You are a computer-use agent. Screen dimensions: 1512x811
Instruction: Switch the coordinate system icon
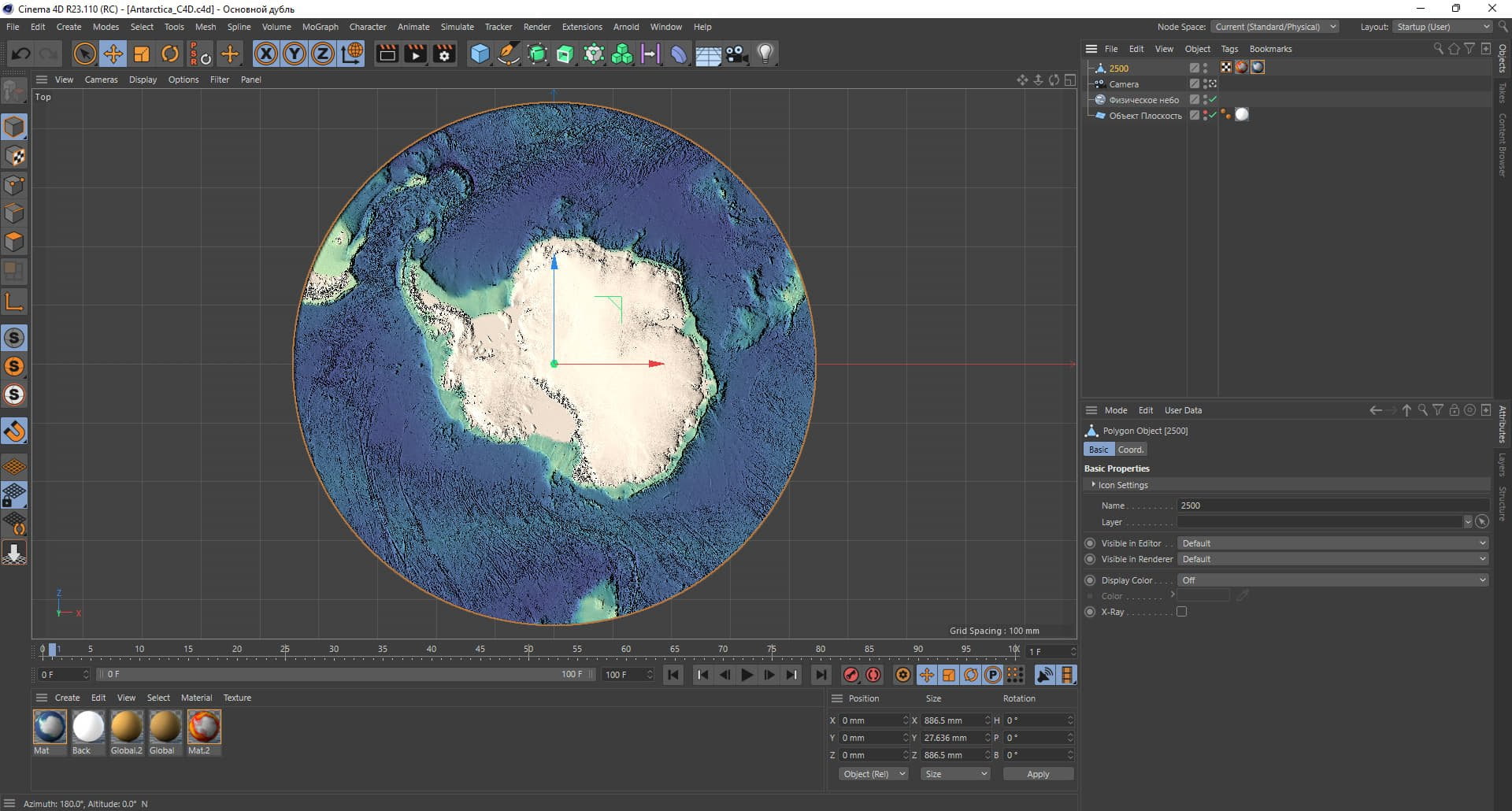click(x=352, y=54)
